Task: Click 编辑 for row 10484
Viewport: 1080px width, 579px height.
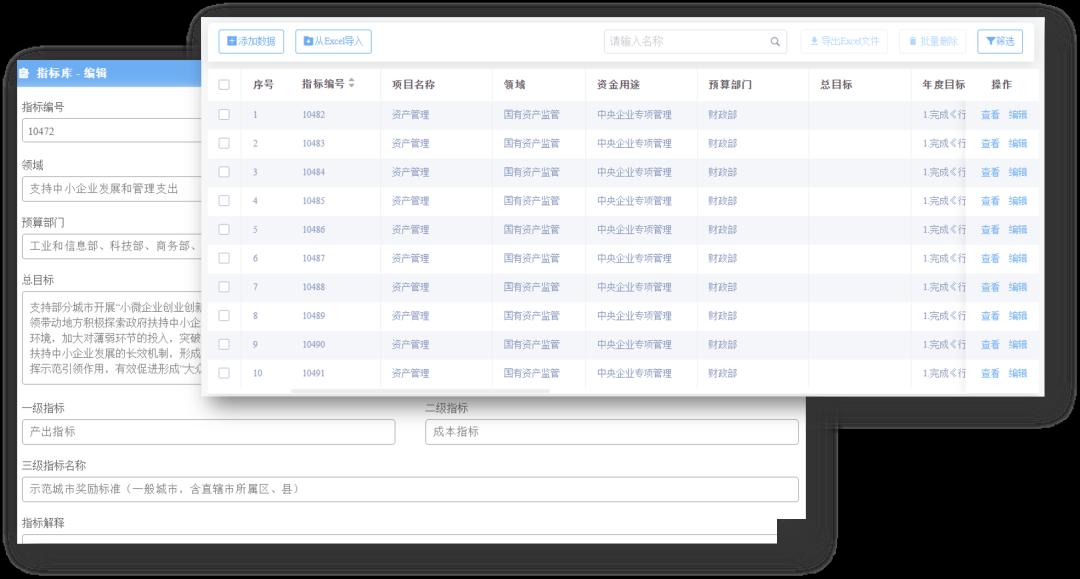Action: pos(1017,172)
